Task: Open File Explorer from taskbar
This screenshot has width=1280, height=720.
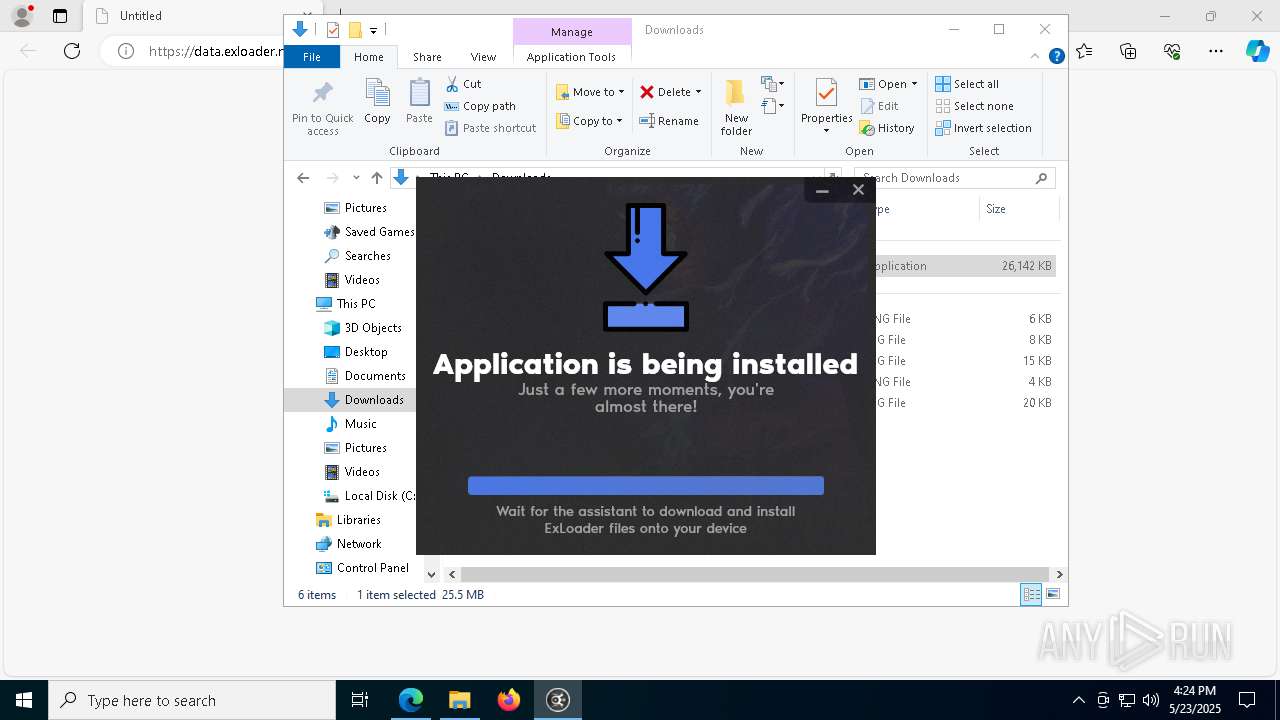Action: pyautogui.click(x=460, y=700)
